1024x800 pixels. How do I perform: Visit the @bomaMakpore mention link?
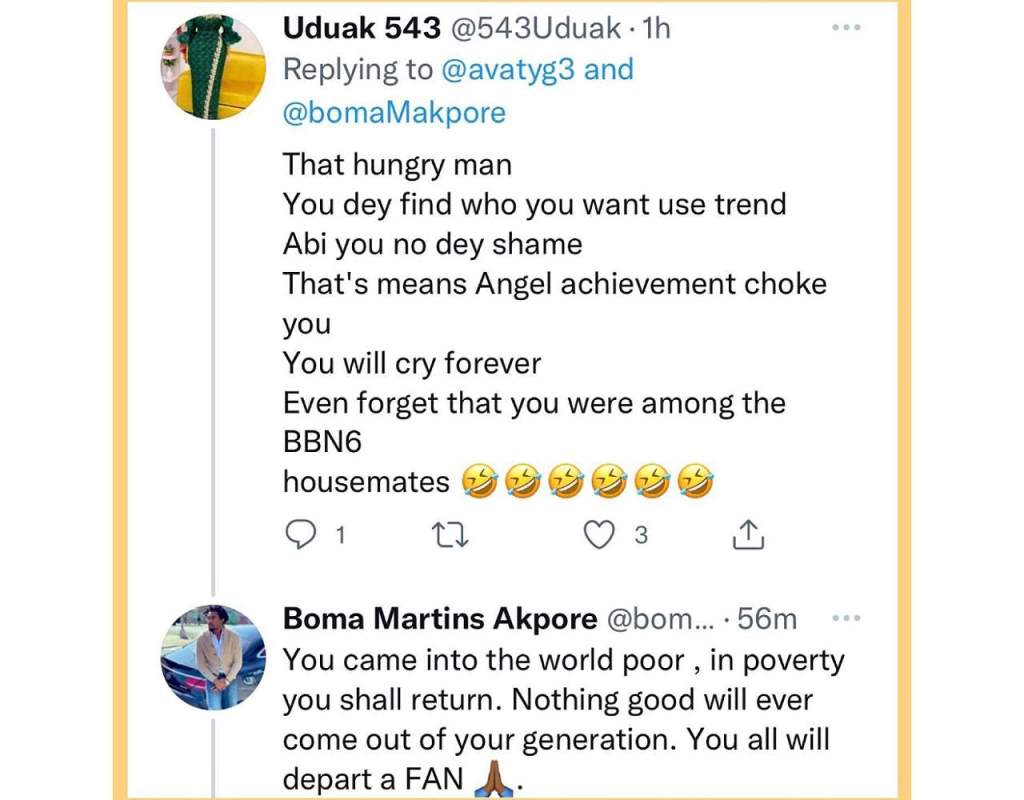[394, 112]
